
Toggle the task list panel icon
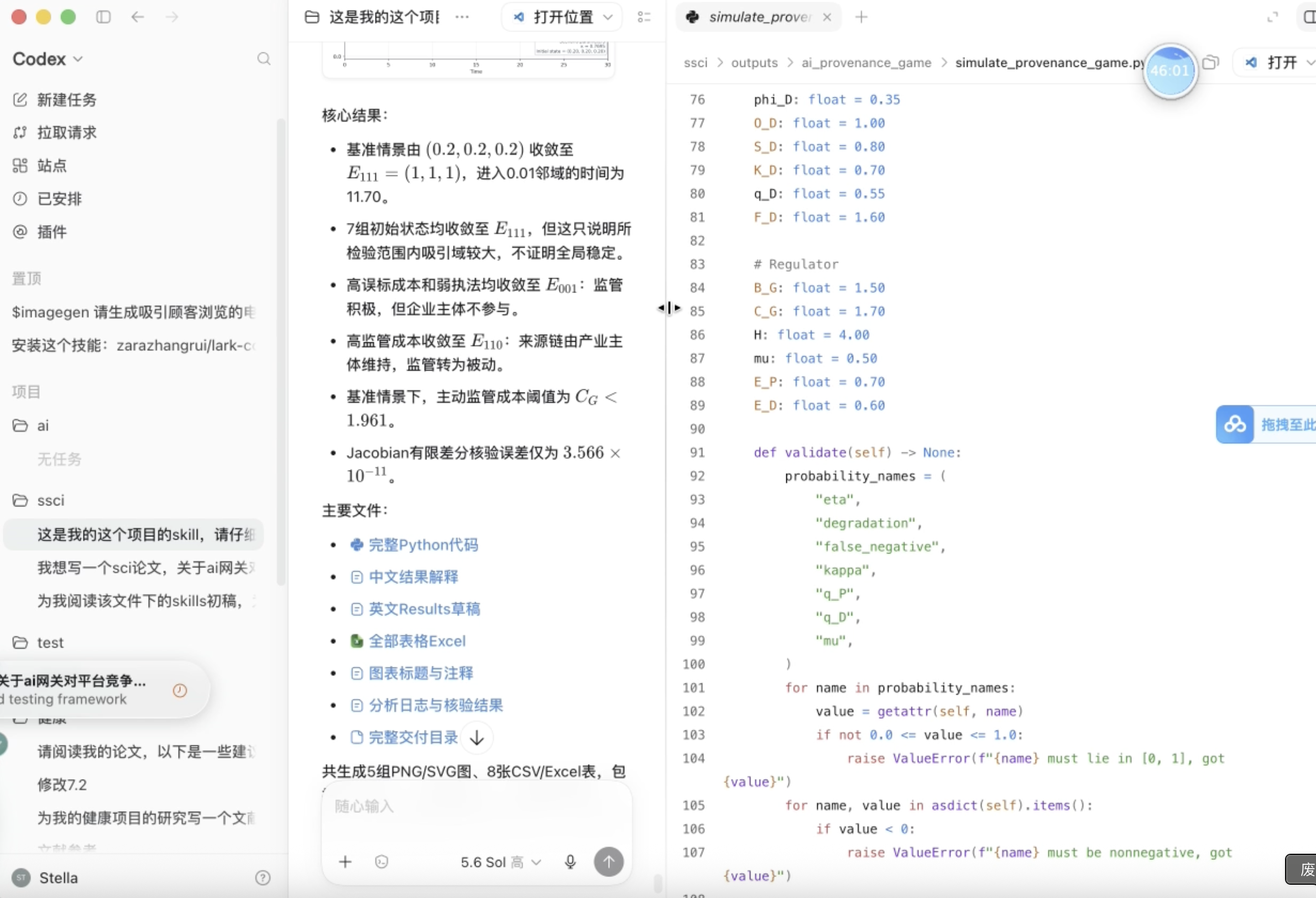644,17
